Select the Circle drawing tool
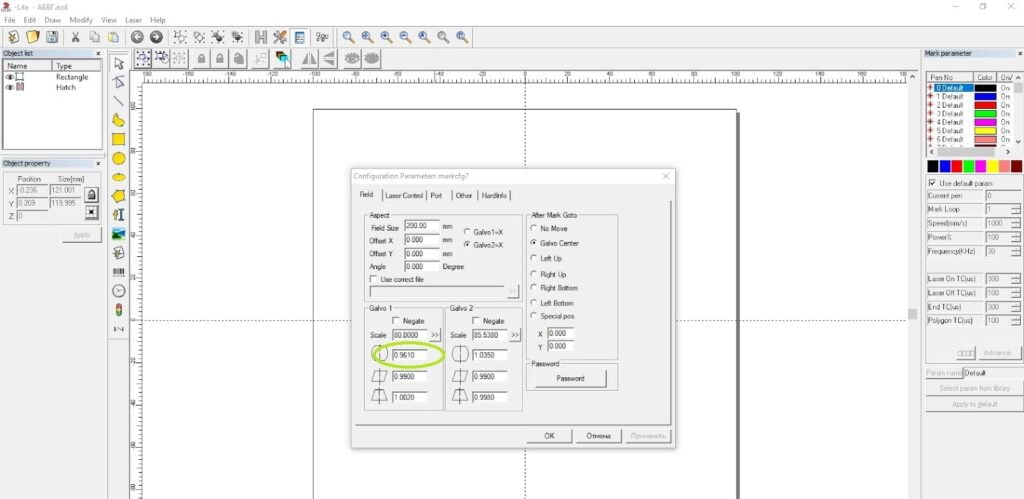This screenshot has width=1024, height=499. pos(118,158)
